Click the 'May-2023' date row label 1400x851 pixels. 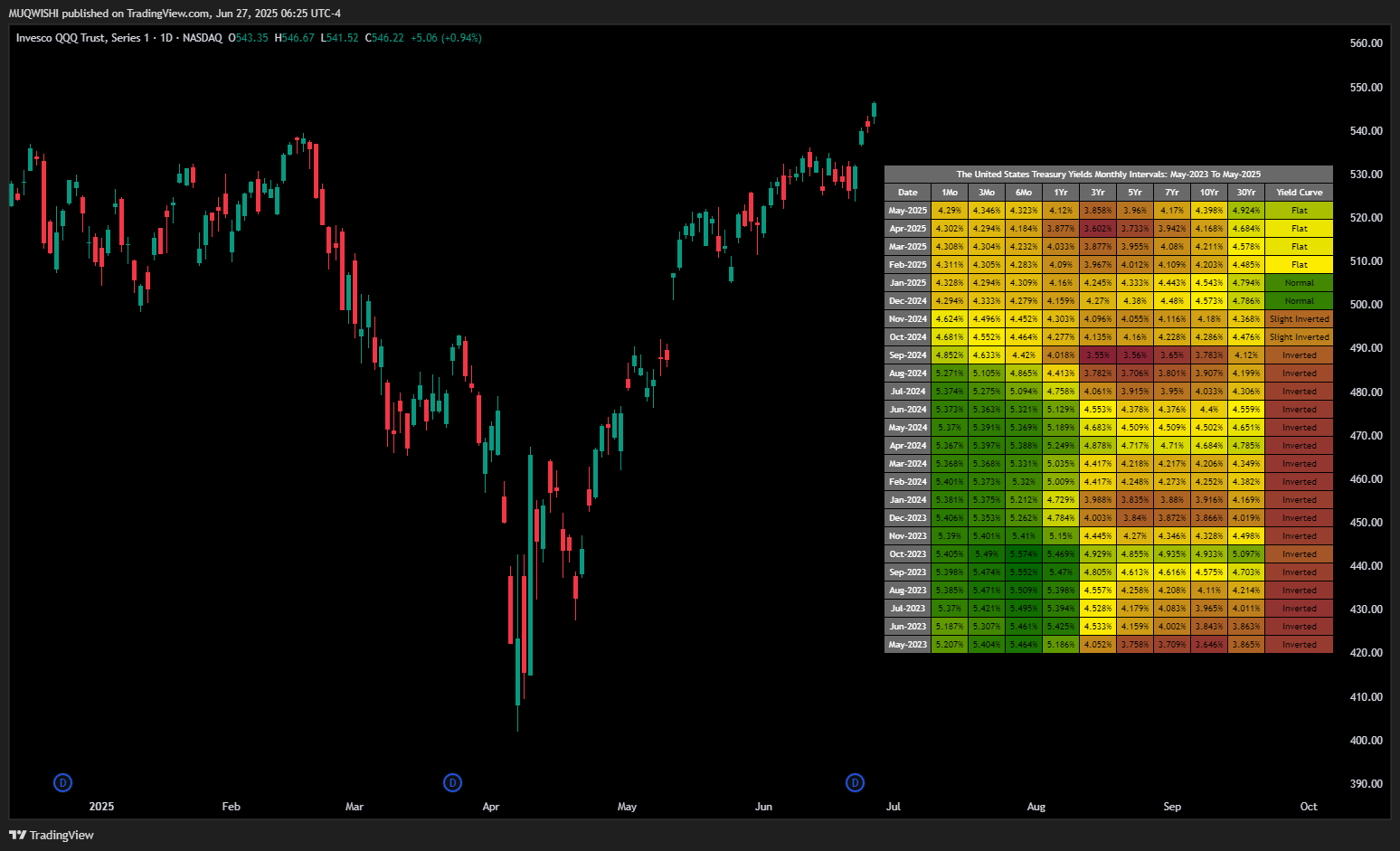tap(908, 645)
